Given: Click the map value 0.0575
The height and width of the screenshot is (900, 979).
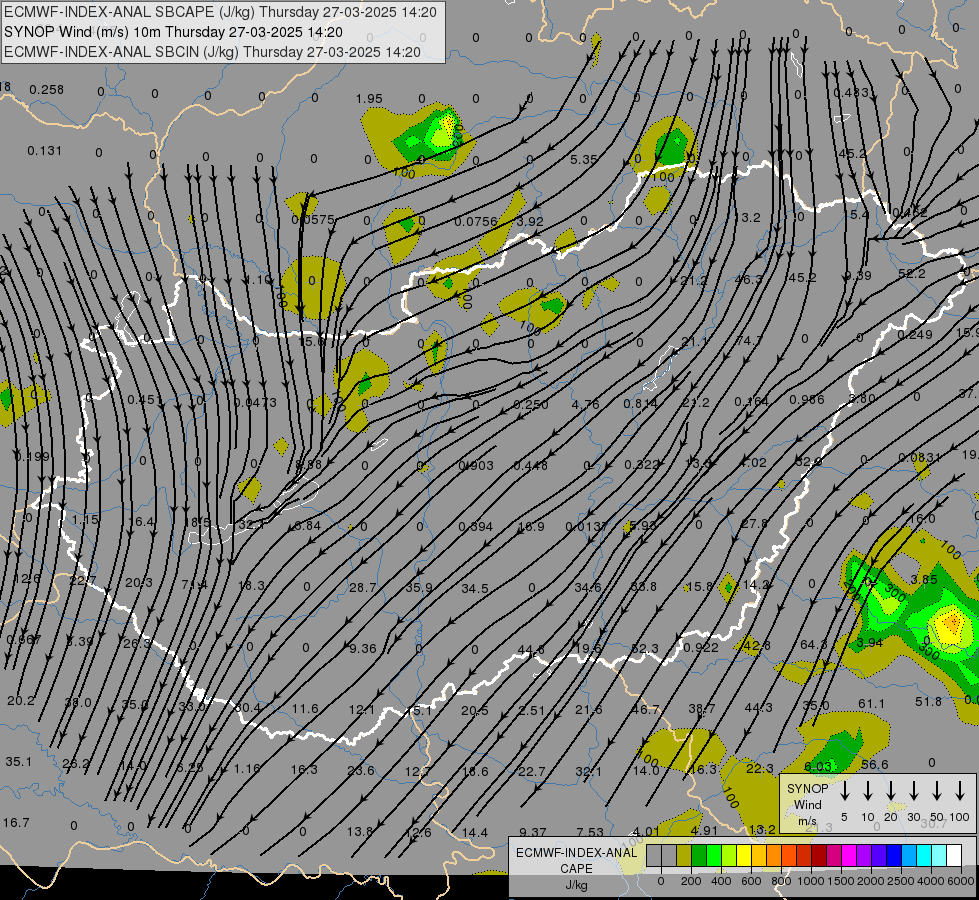Looking at the screenshot, I should point(313,220).
